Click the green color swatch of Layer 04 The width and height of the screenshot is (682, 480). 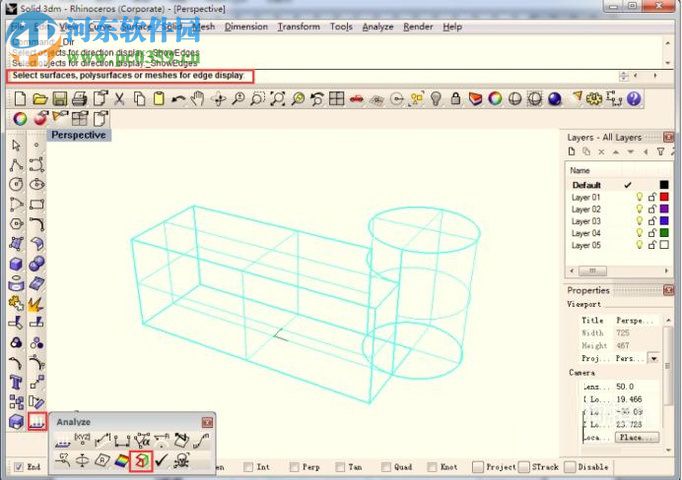(x=664, y=233)
